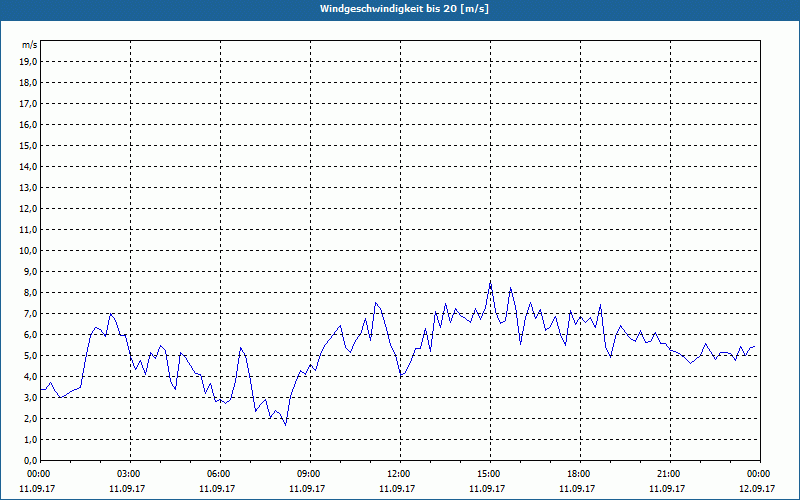Click the 03:00 time axis label

tap(131, 474)
